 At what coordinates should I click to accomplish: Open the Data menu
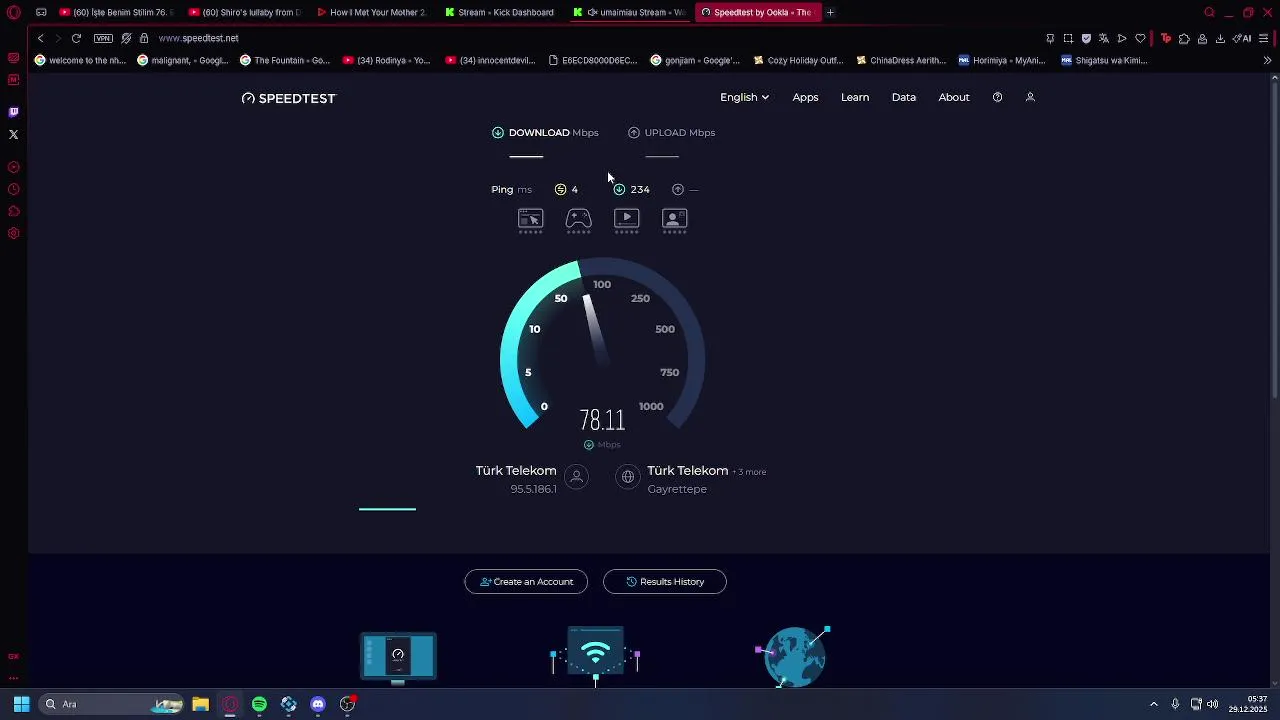904,97
